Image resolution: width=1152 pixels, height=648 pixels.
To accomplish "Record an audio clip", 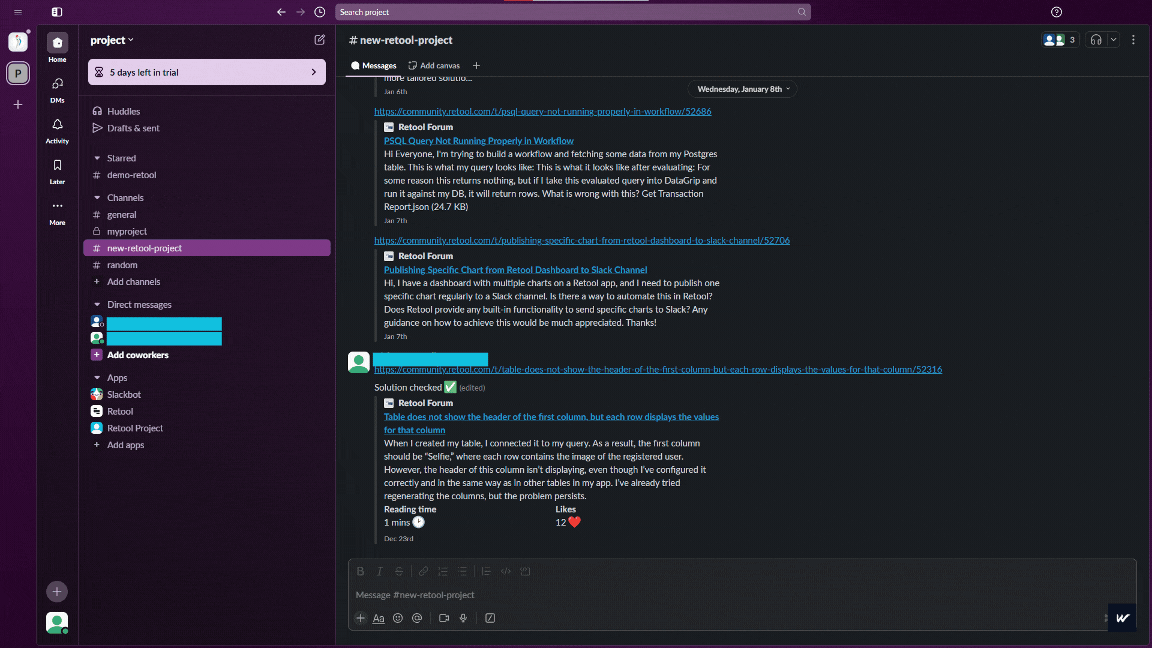I will [463, 618].
